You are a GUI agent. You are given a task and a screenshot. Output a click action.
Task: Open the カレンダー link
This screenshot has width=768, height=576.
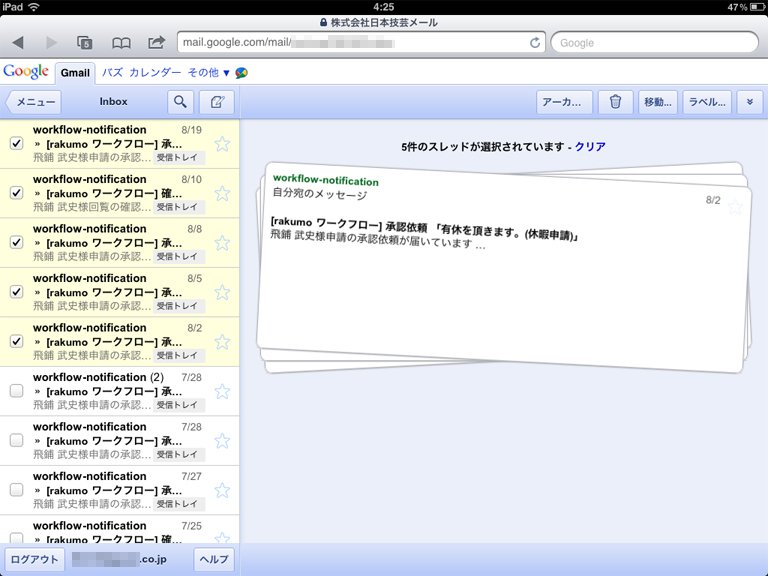pos(155,72)
